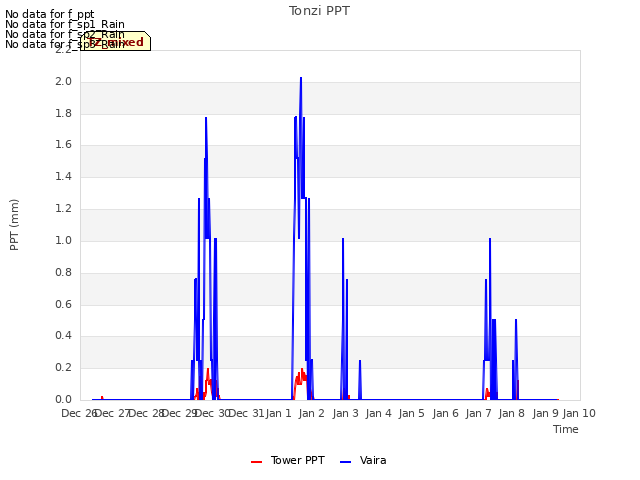Click the 0.8 y-axis tick label
640x480 pixels.
point(63,272)
